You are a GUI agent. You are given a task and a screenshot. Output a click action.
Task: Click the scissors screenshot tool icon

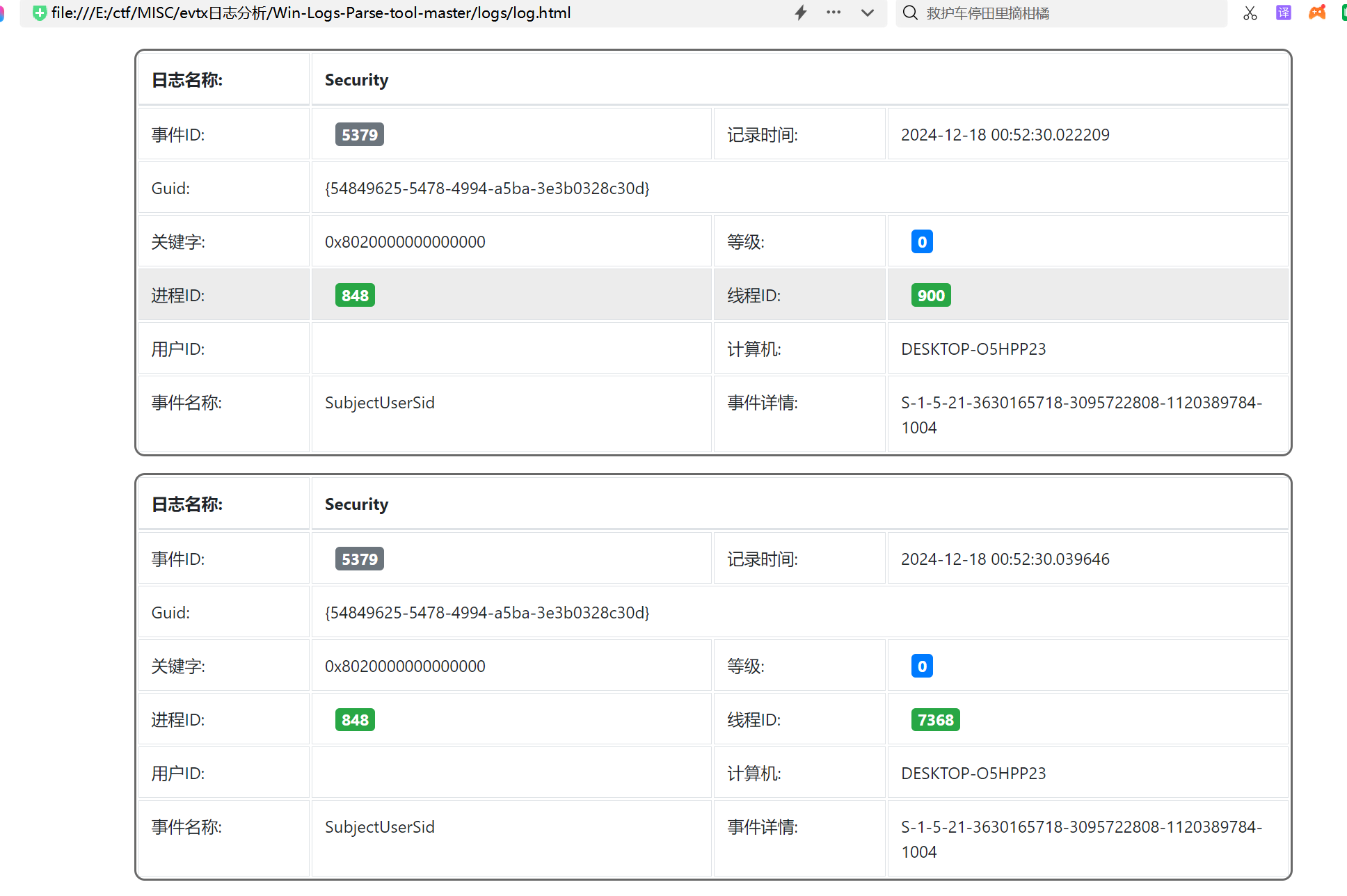coord(1250,13)
